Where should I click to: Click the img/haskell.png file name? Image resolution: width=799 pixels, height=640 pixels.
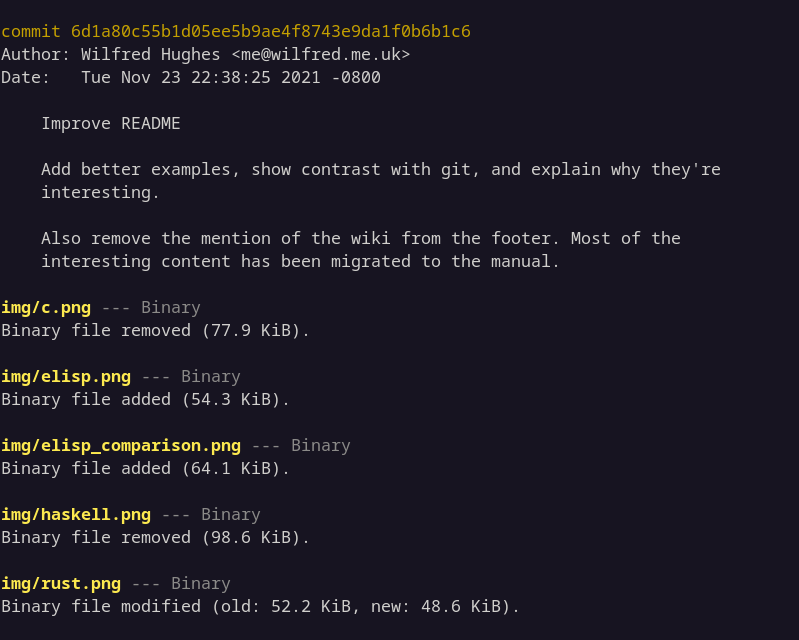76,514
